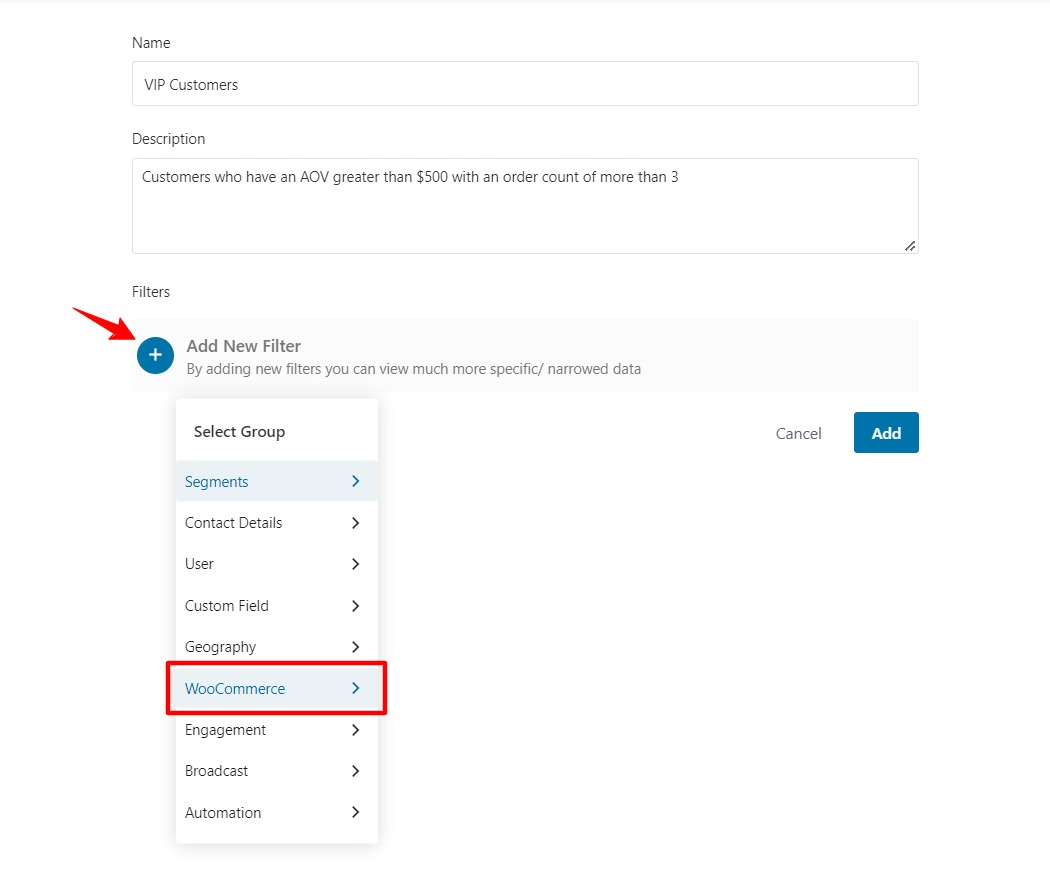Click the Cancel link
Image resolution: width=1050 pixels, height=895 pixels.
pos(798,433)
